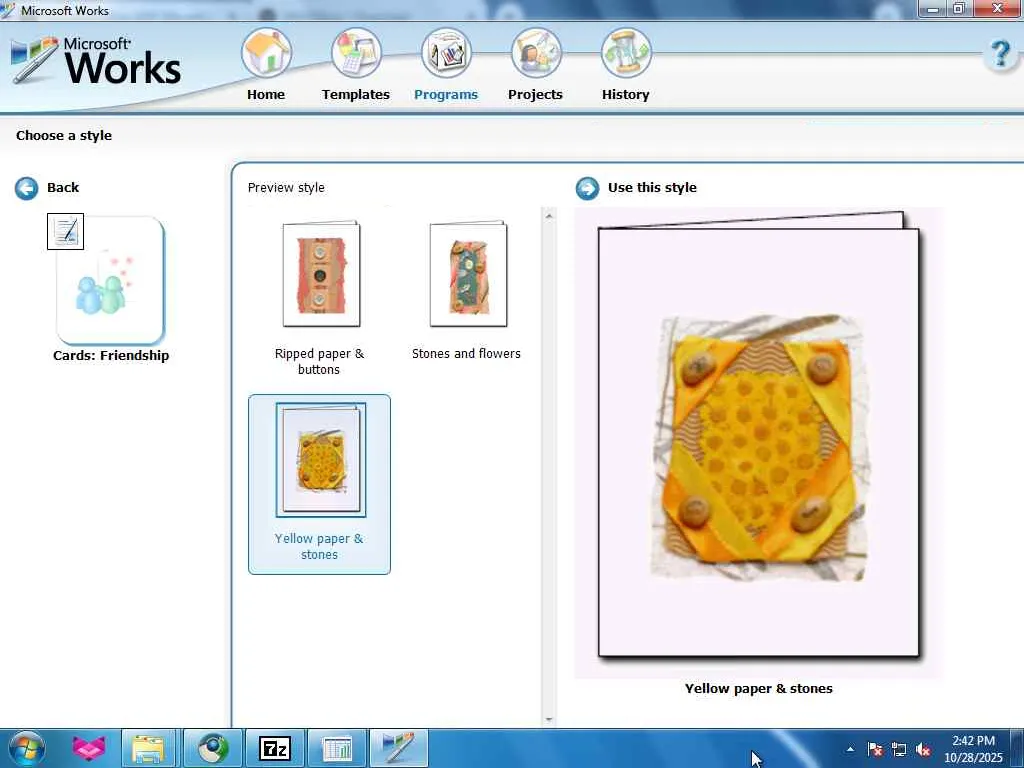Click the Microsoft Works logo
The image size is (1024, 768).
[96, 61]
